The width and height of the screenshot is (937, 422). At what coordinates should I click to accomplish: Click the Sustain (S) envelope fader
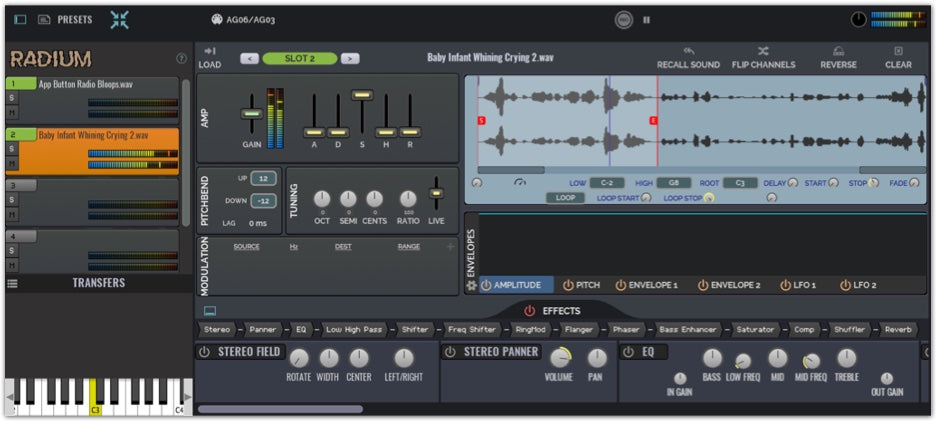362,95
